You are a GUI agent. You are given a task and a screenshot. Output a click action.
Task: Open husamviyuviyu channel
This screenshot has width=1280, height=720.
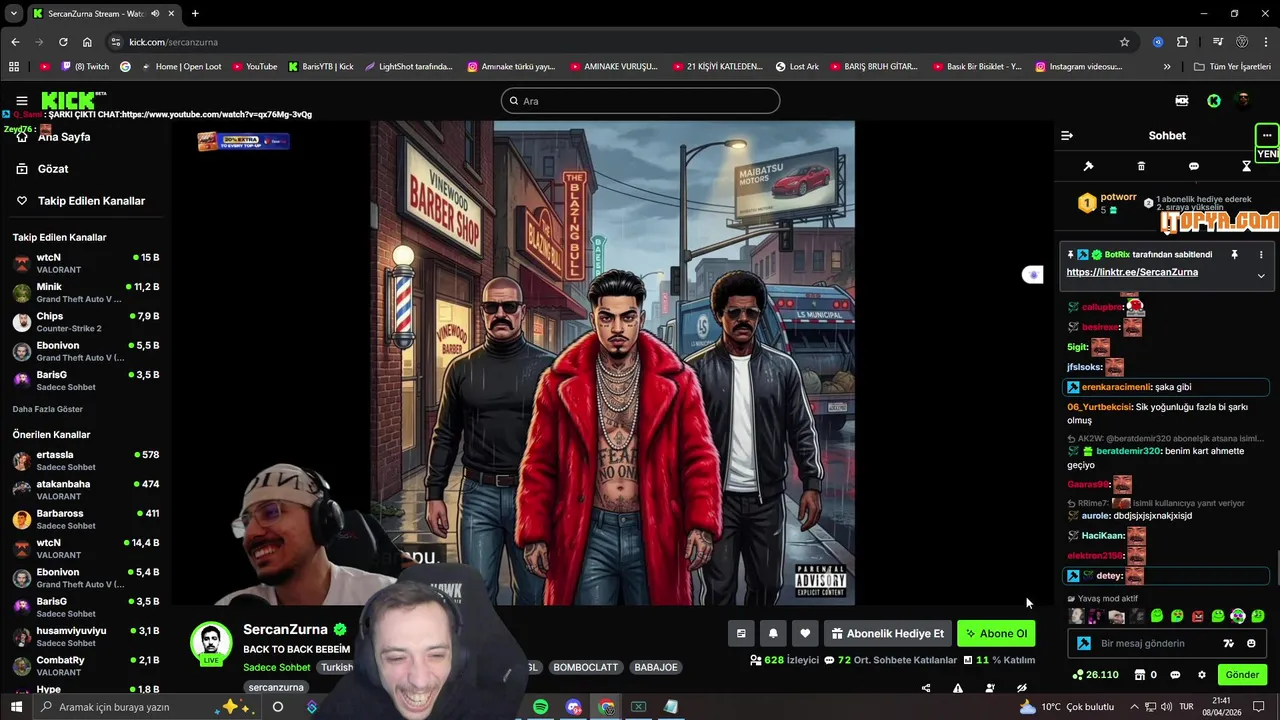click(x=86, y=637)
